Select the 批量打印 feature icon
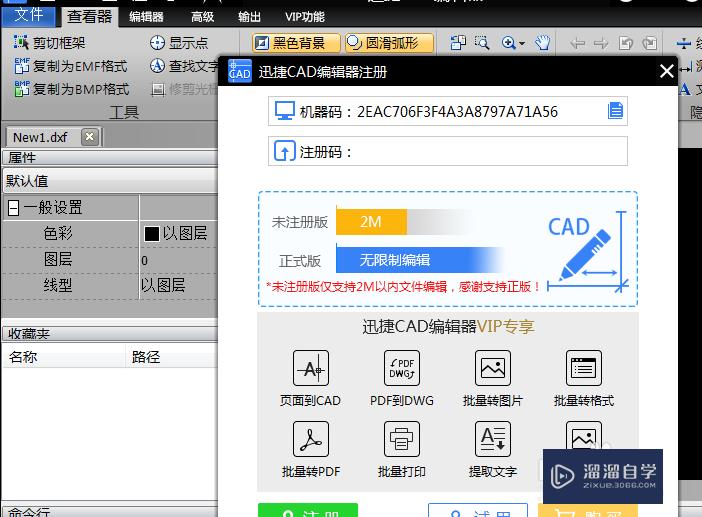The width and height of the screenshot is (702, 517). click(x=402, y=439)
